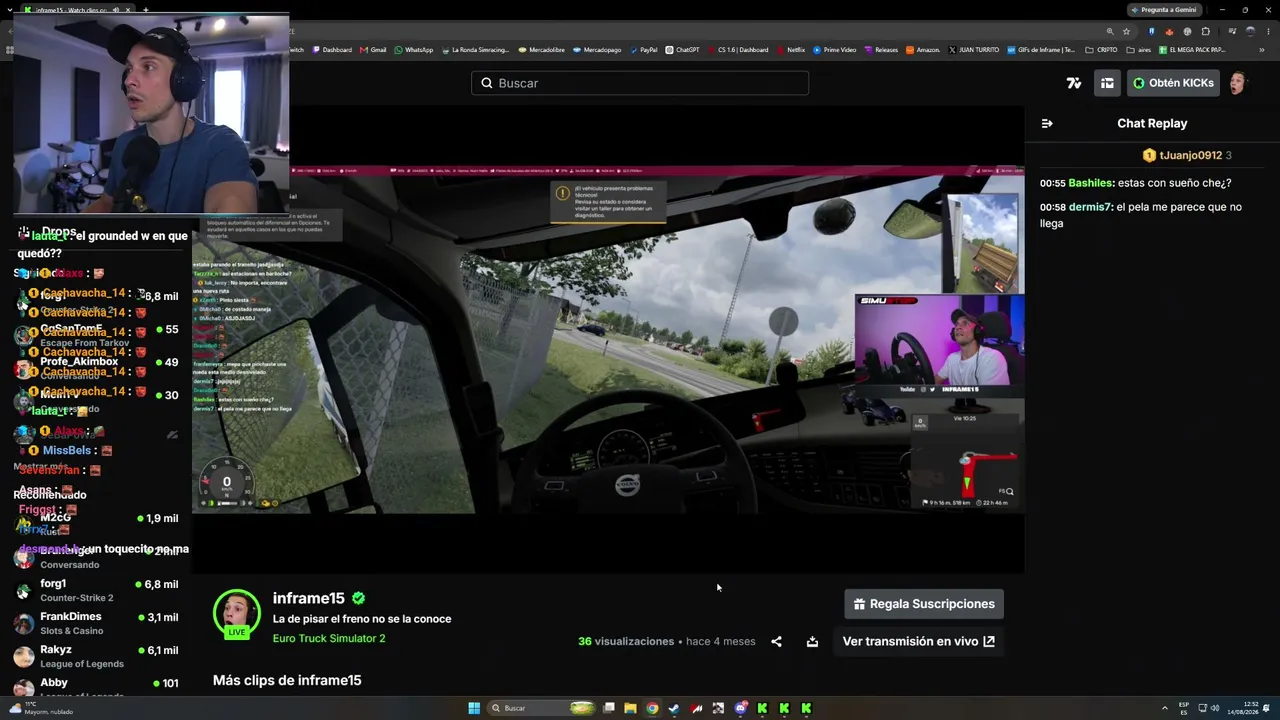Show hidden system tray icons
This screenshot has height=720, width=1280.
click(x=1163, y=708)
